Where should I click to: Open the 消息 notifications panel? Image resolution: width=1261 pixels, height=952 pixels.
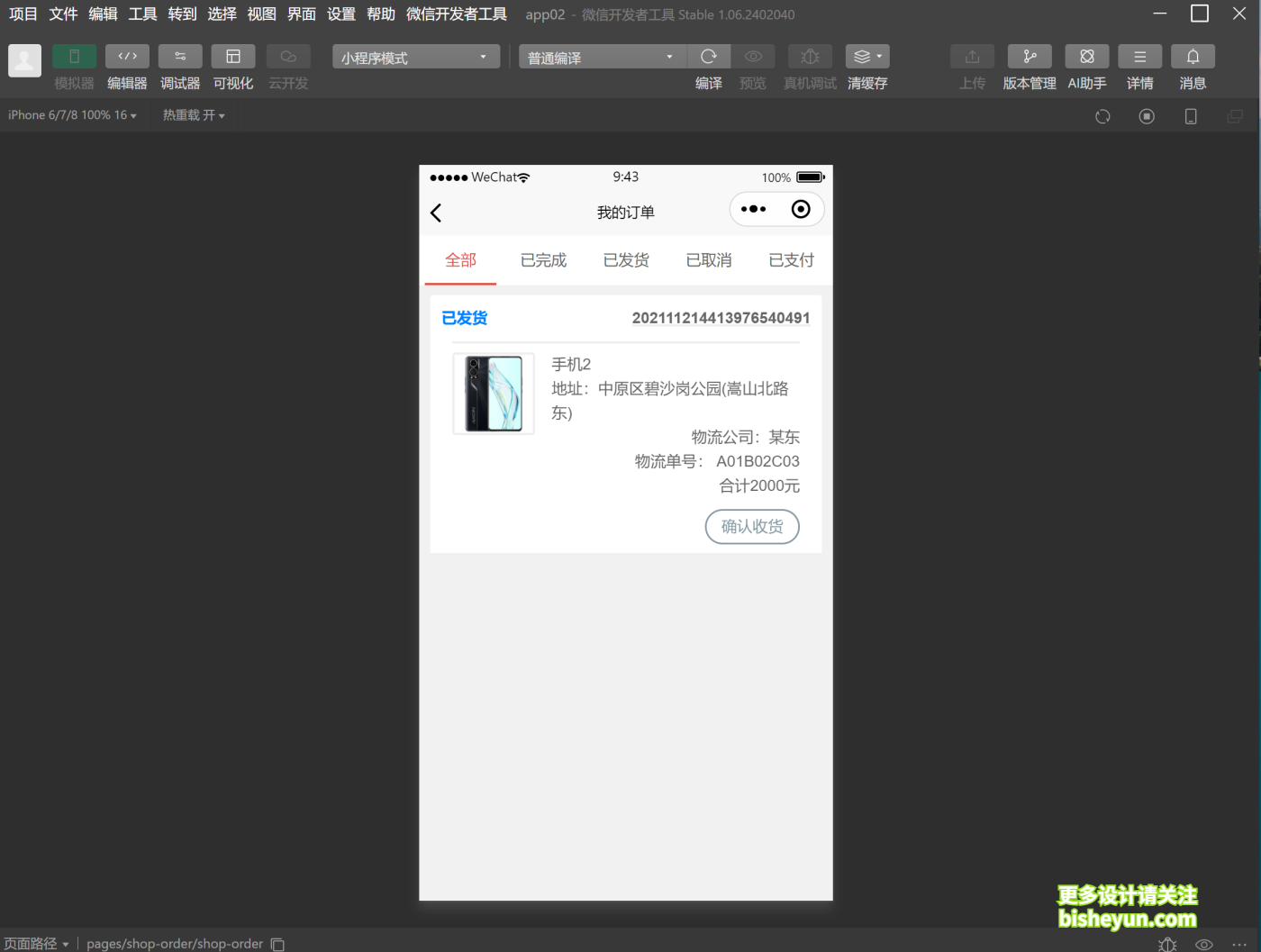coord(1193,56)
